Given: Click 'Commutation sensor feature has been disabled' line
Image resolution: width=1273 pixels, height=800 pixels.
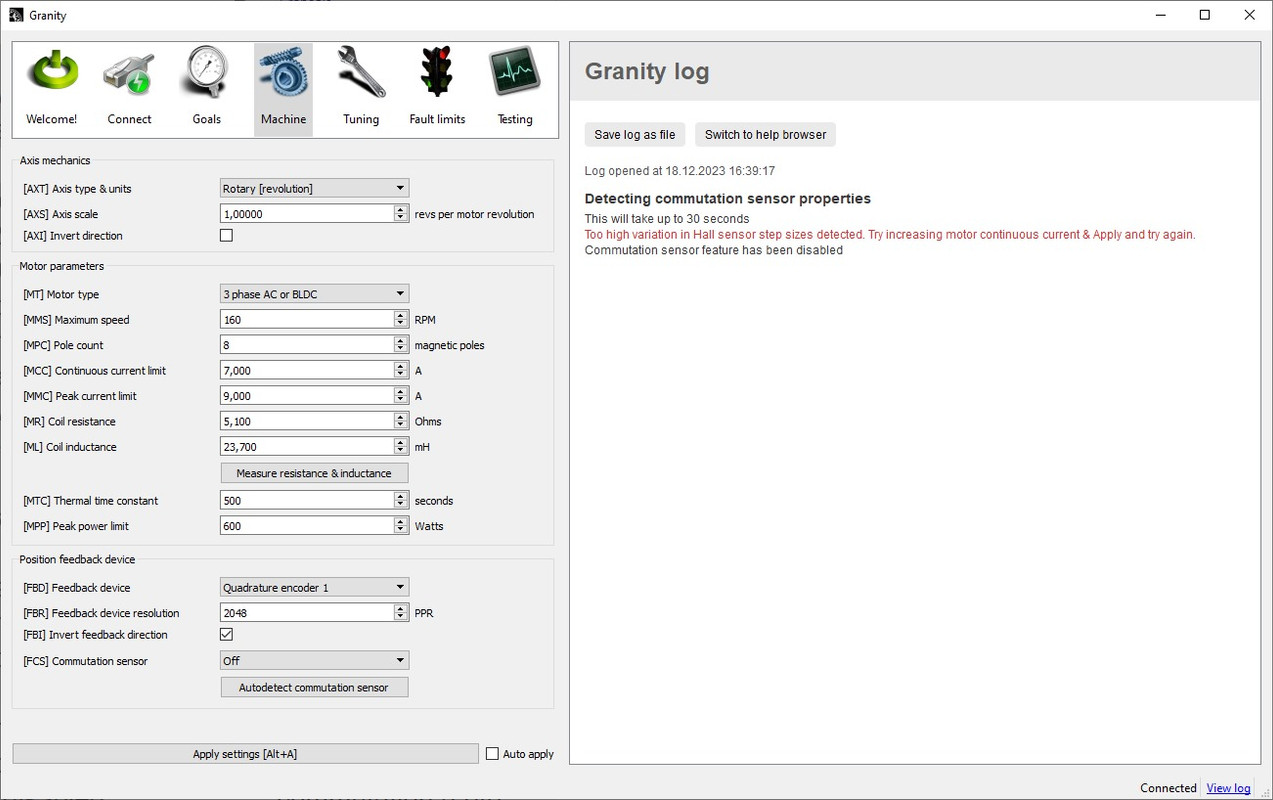Looking at the screenshot, I should click(x=714, y=250).
